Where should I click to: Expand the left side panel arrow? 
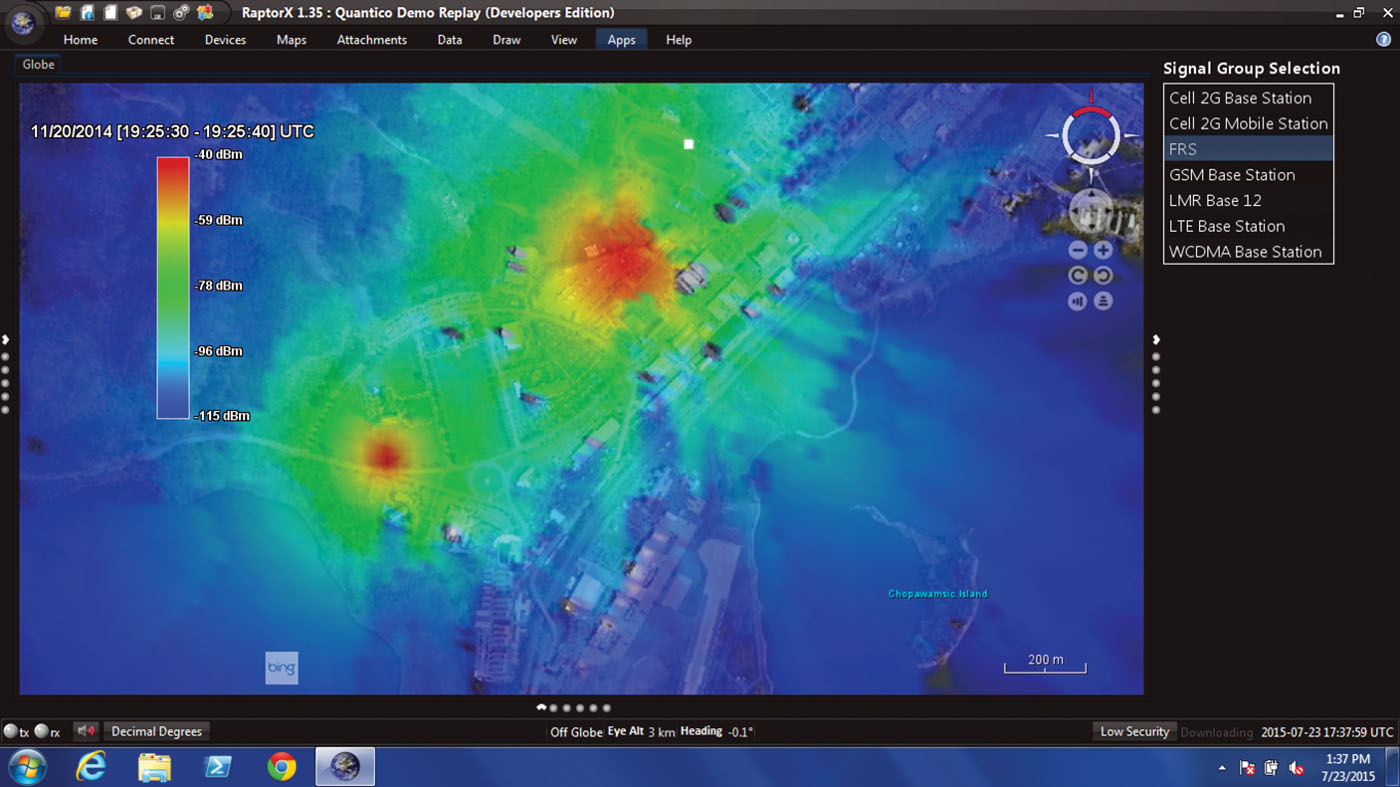pos(6,340)
